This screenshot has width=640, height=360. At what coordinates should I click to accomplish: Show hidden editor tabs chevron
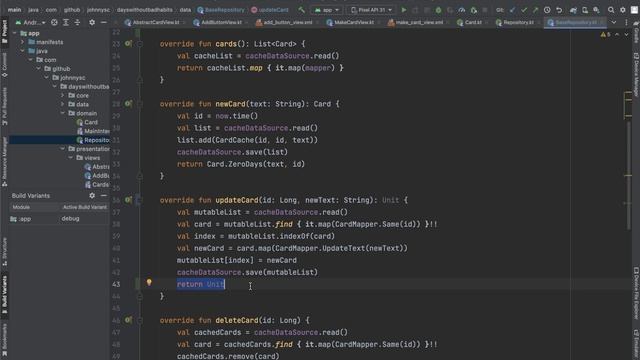point(613,22)
